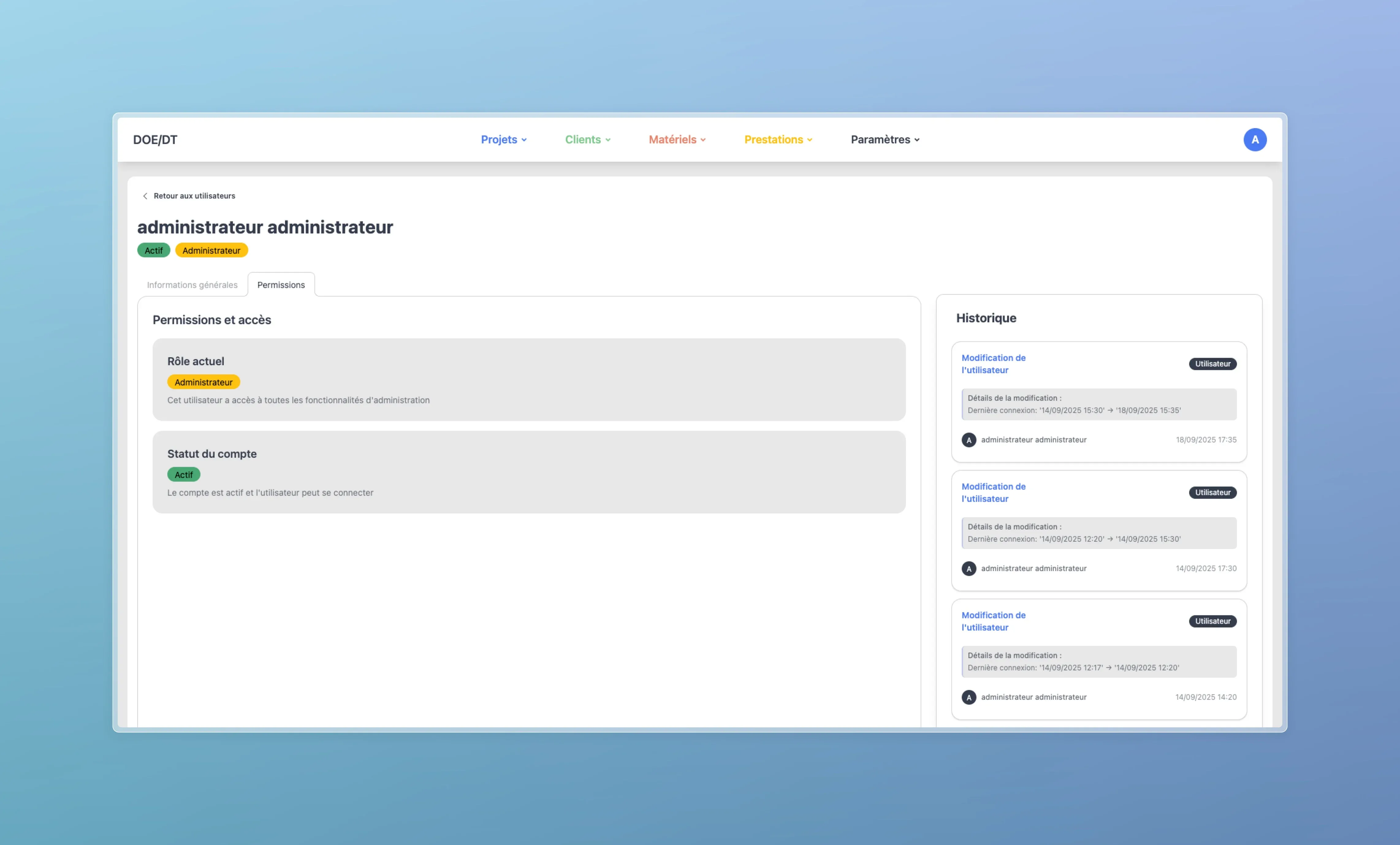Open the 14/09/2025 17:30 Modification de l'utilisateur link
The image size is (1400, 845).
click(x=993, y=492)
